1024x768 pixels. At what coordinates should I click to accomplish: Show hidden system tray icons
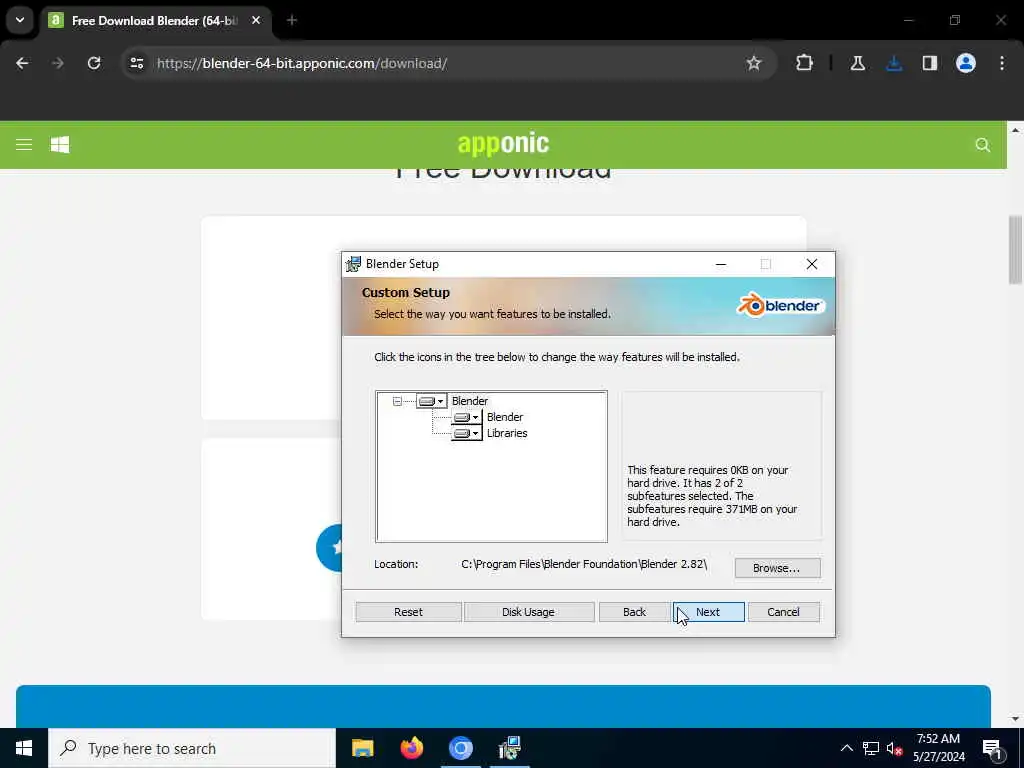click(x=846, y=748)
